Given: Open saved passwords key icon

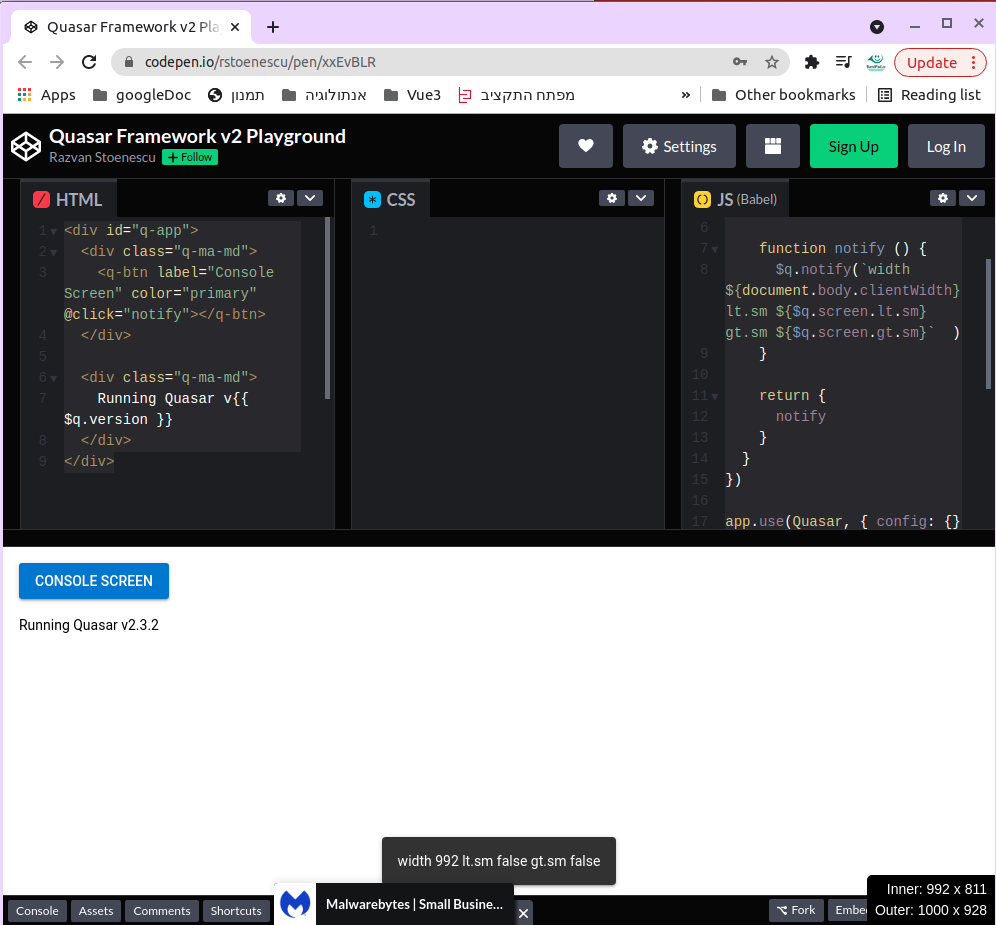Looking at the screenshot, I should 739,62.
